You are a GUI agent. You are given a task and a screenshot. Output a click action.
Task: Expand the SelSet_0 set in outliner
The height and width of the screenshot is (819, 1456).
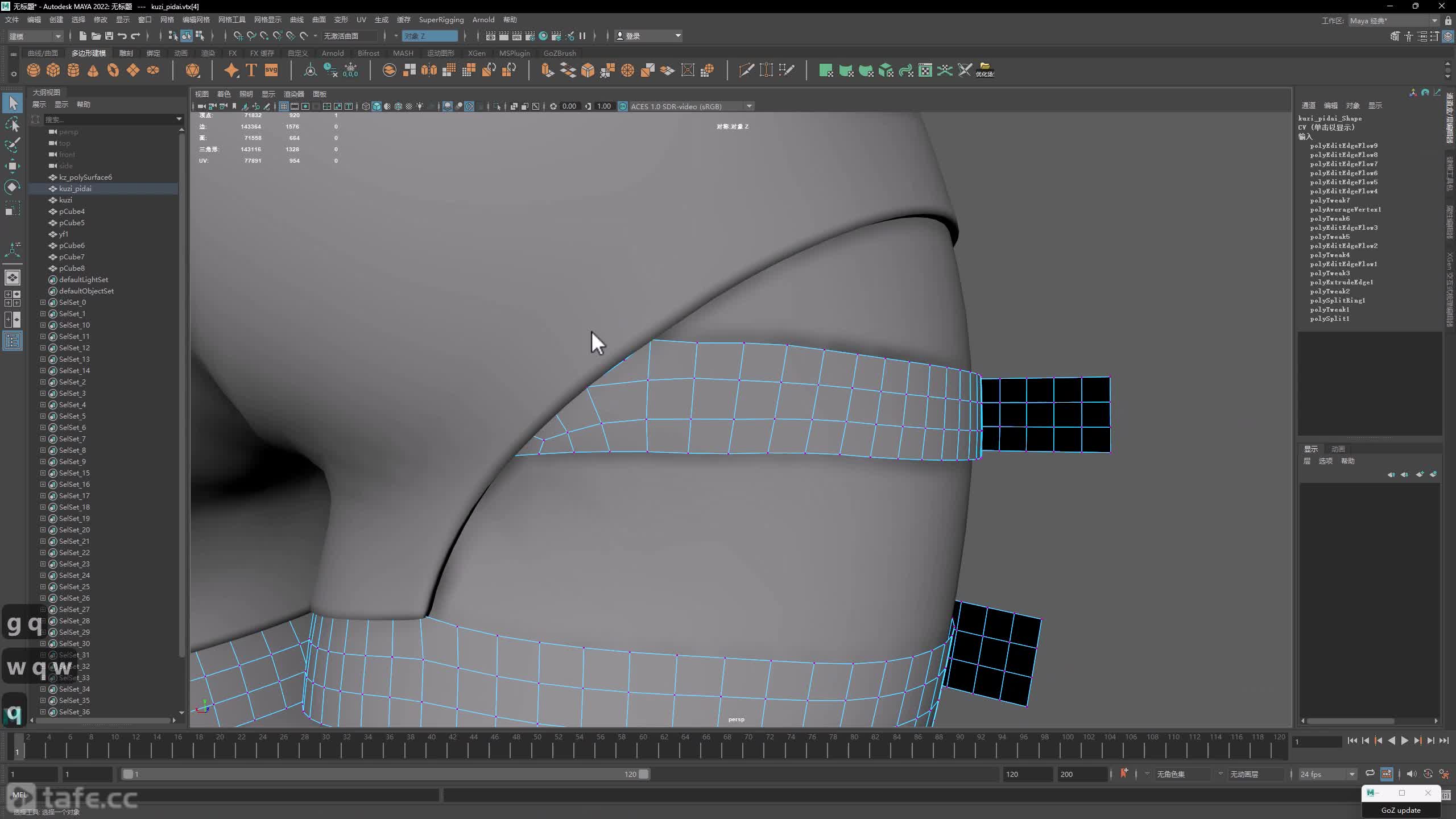click(43, 302)
